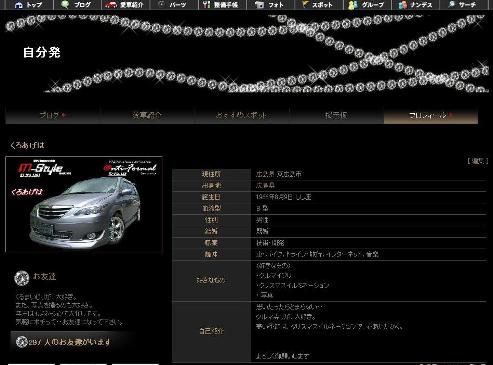Viewport: 493px width, 365px height.
Task: Switch to the ブログ tab
Action: [53, 116]
